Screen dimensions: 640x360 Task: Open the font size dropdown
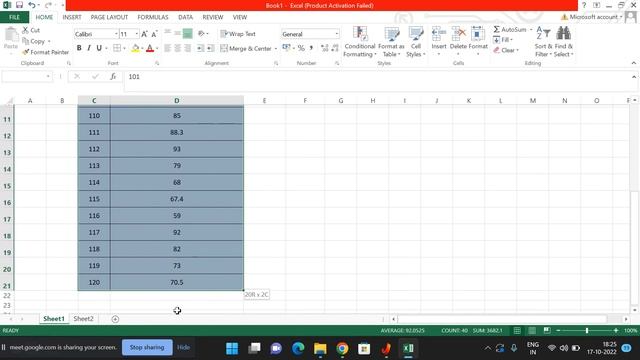[137, 34]
